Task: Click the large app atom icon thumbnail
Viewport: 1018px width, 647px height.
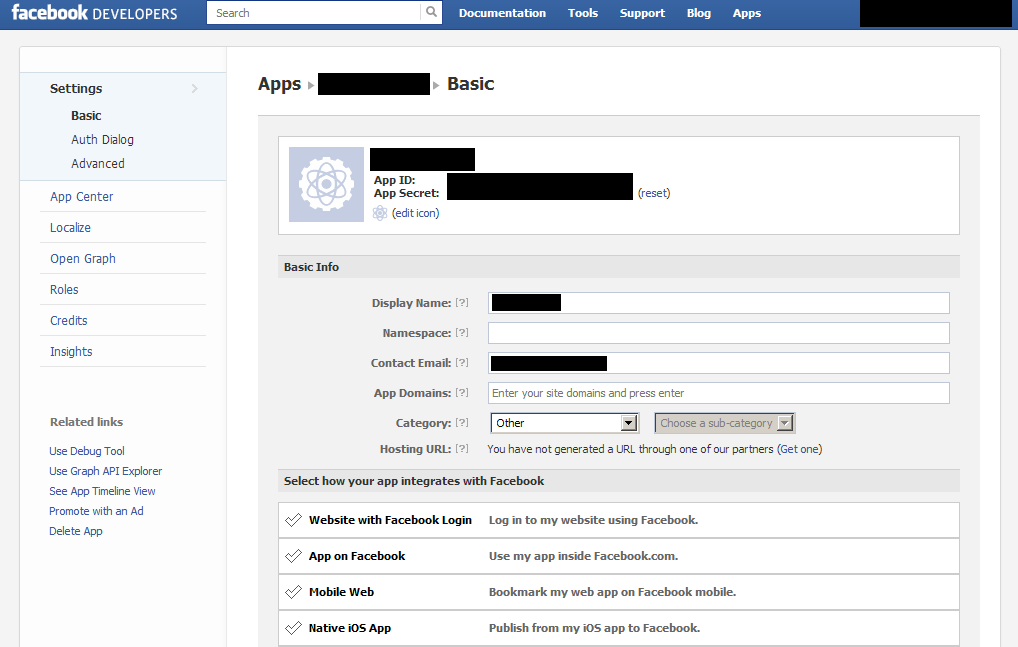Action: (326, 184)
